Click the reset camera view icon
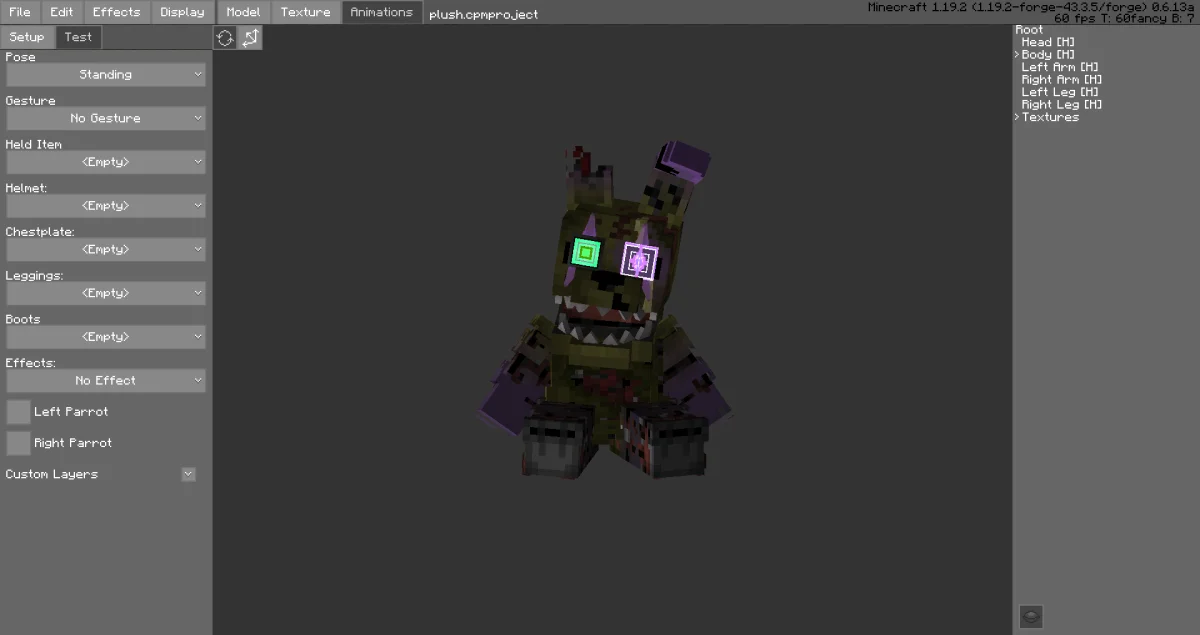Image resolution: width=1200 pixels, height=635 pixels. pyautogui.click(x=225, y=37)
